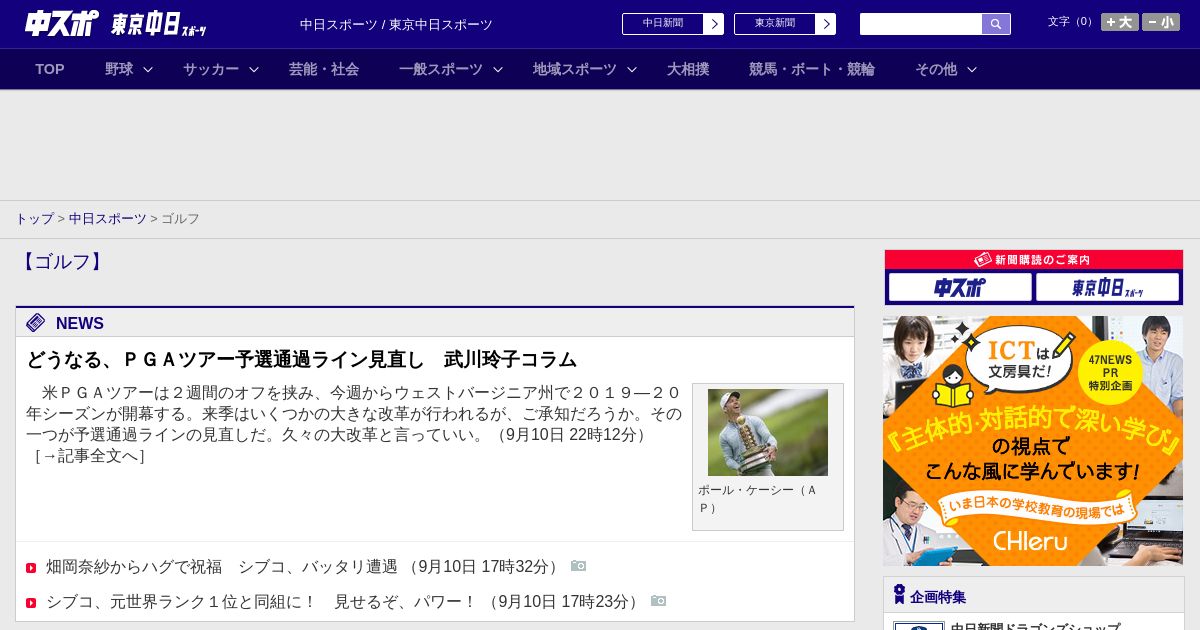Go to TOP in navigation bar
The width and height of the screenshot is (1200, 630).
pos(50,69)
